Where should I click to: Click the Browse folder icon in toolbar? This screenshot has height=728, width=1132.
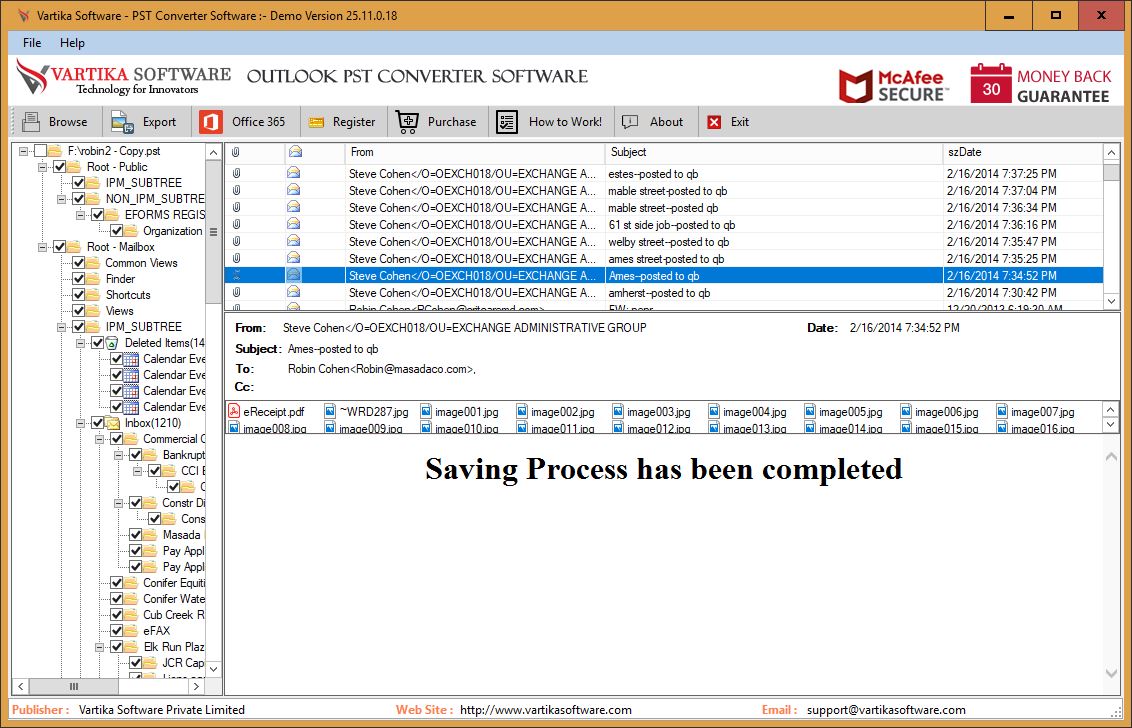click(31, 122)
